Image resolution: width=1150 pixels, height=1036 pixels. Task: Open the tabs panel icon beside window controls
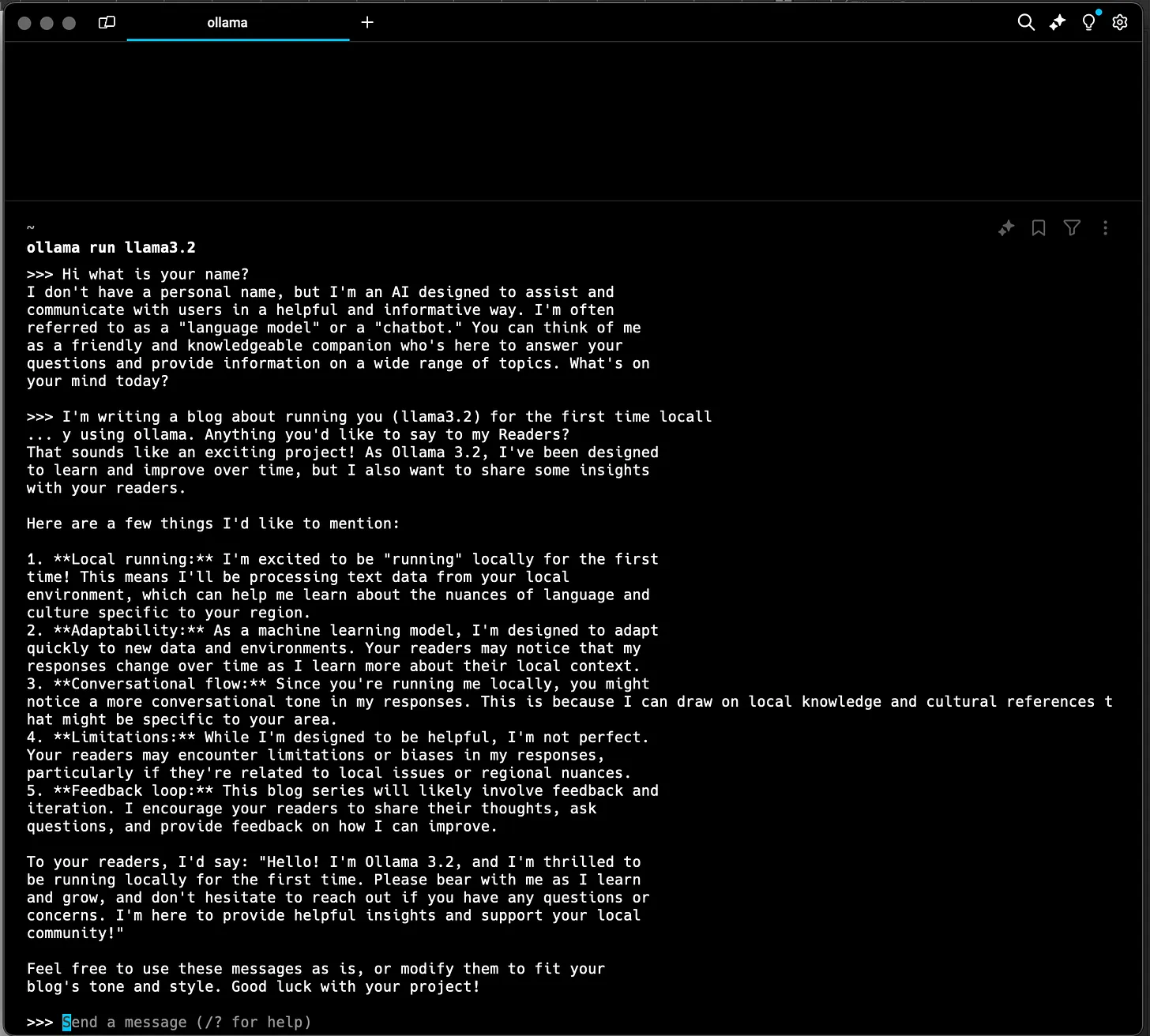pos(107,23)
